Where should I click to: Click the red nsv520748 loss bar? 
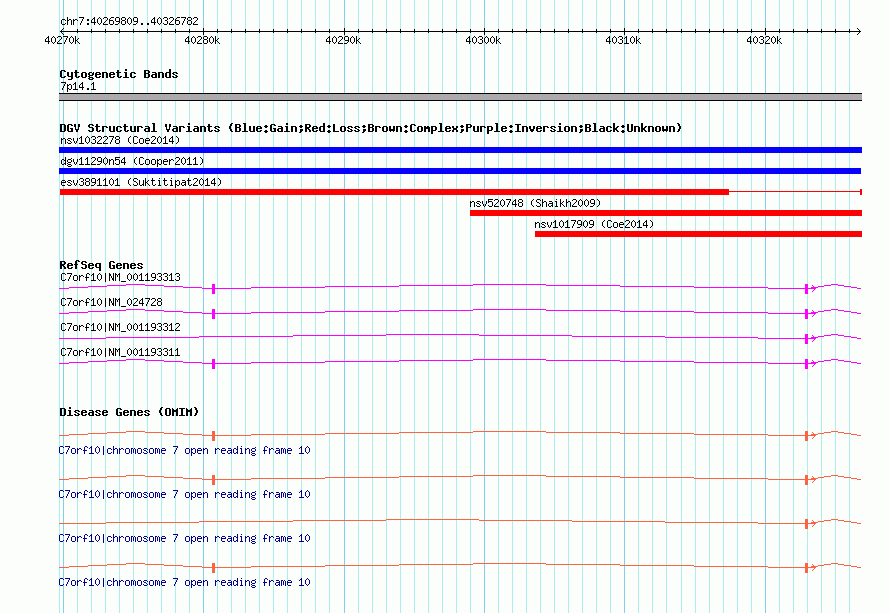click(x=666, y=213)
